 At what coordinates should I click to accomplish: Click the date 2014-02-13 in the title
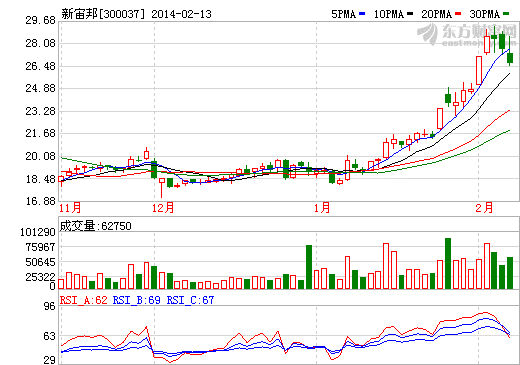click(181, 14)
